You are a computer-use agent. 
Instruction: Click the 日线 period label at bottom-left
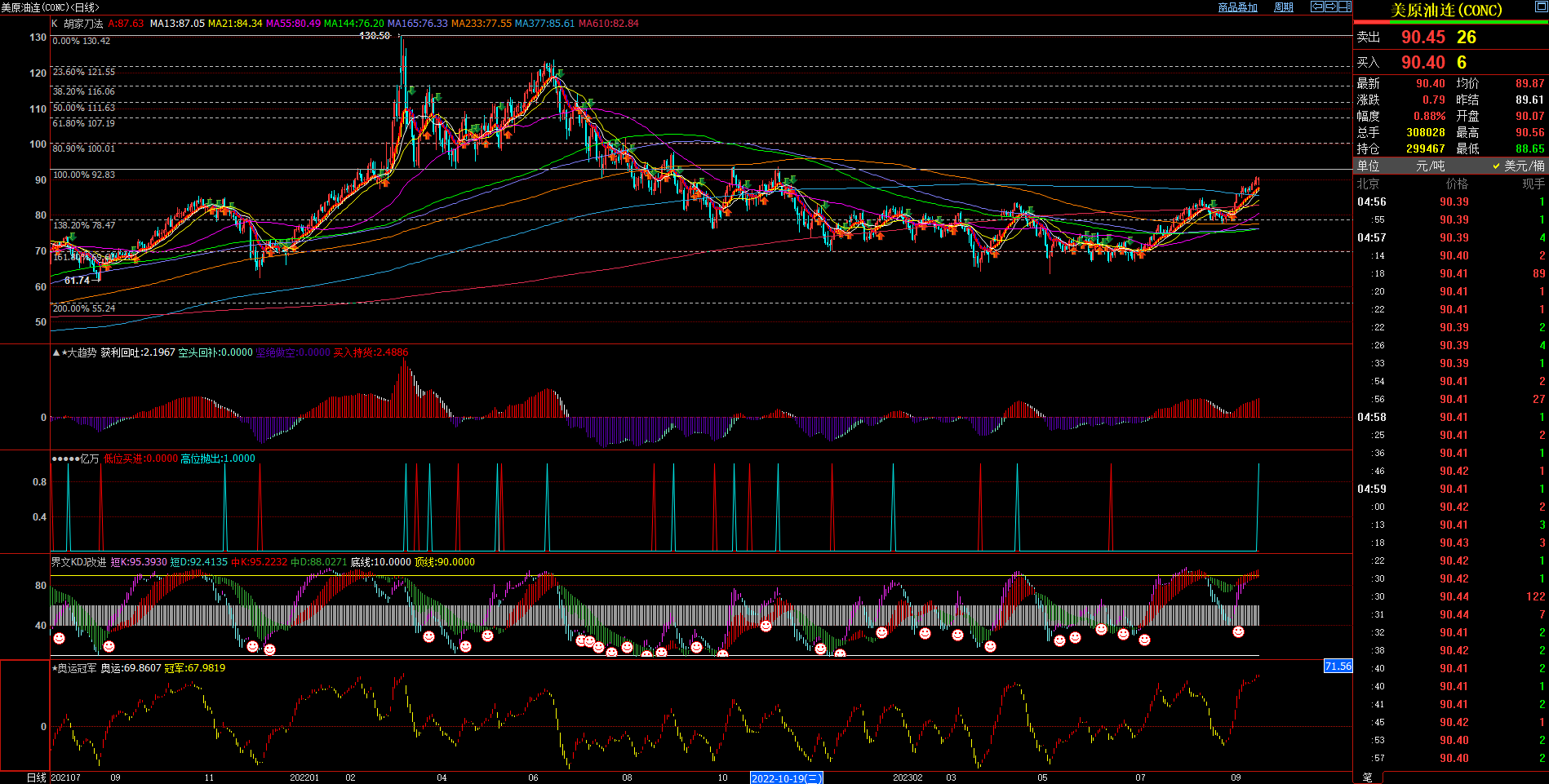36,777
